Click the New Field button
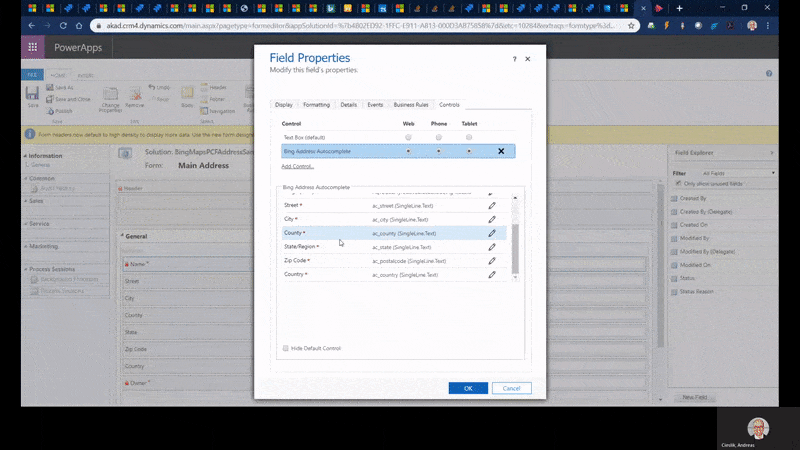Screen dimensions: 800x450 695,397
